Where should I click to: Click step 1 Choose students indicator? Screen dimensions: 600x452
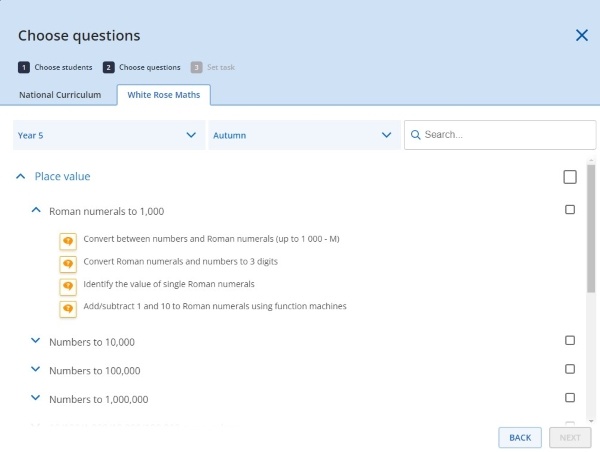click(x=55, y=67)
